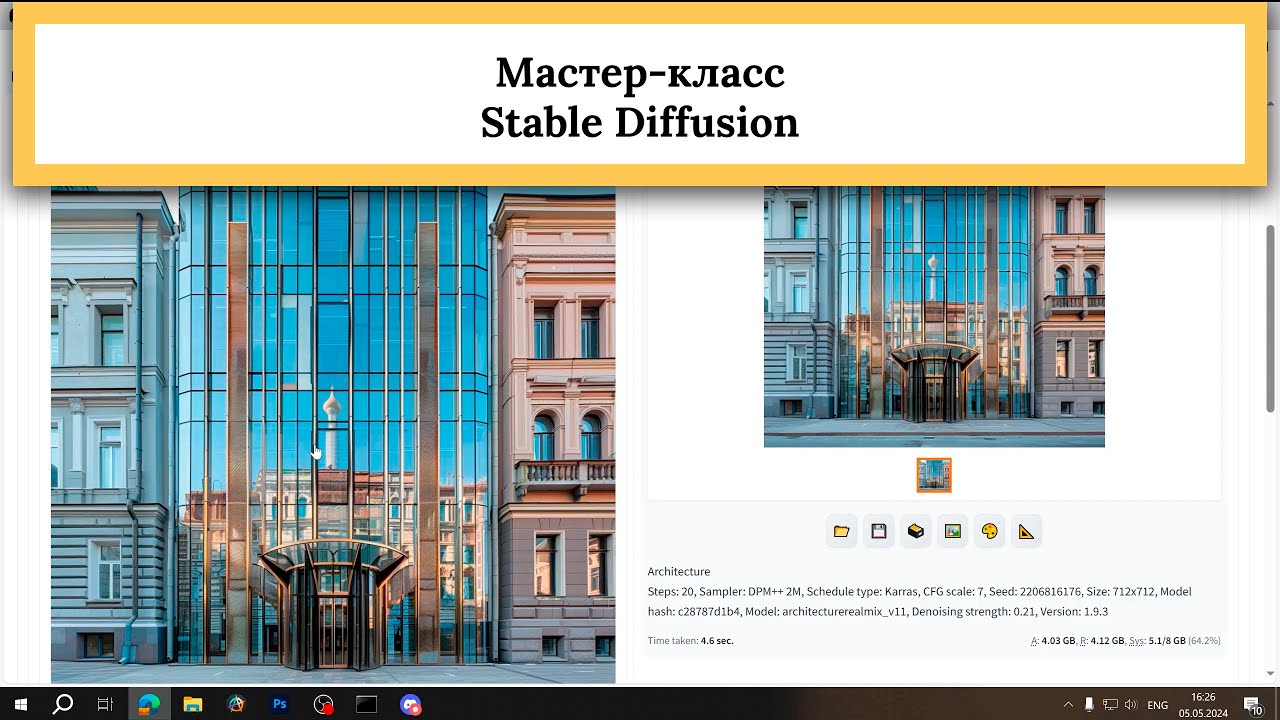
Task: Select the small output thumbnail below preview
Action: 934,475
